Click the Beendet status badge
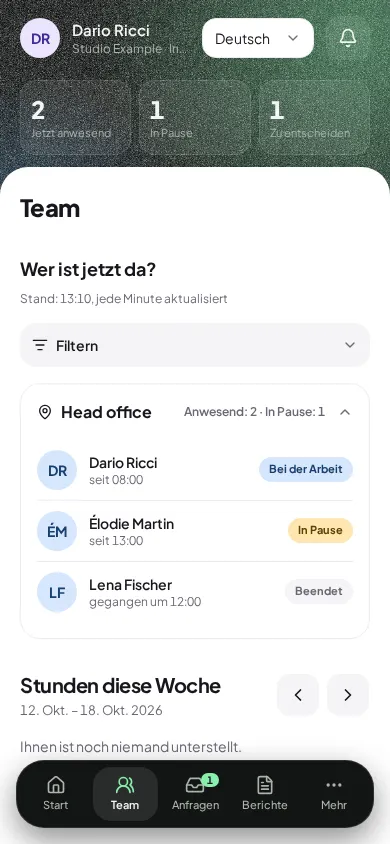 tap(318, 591)
